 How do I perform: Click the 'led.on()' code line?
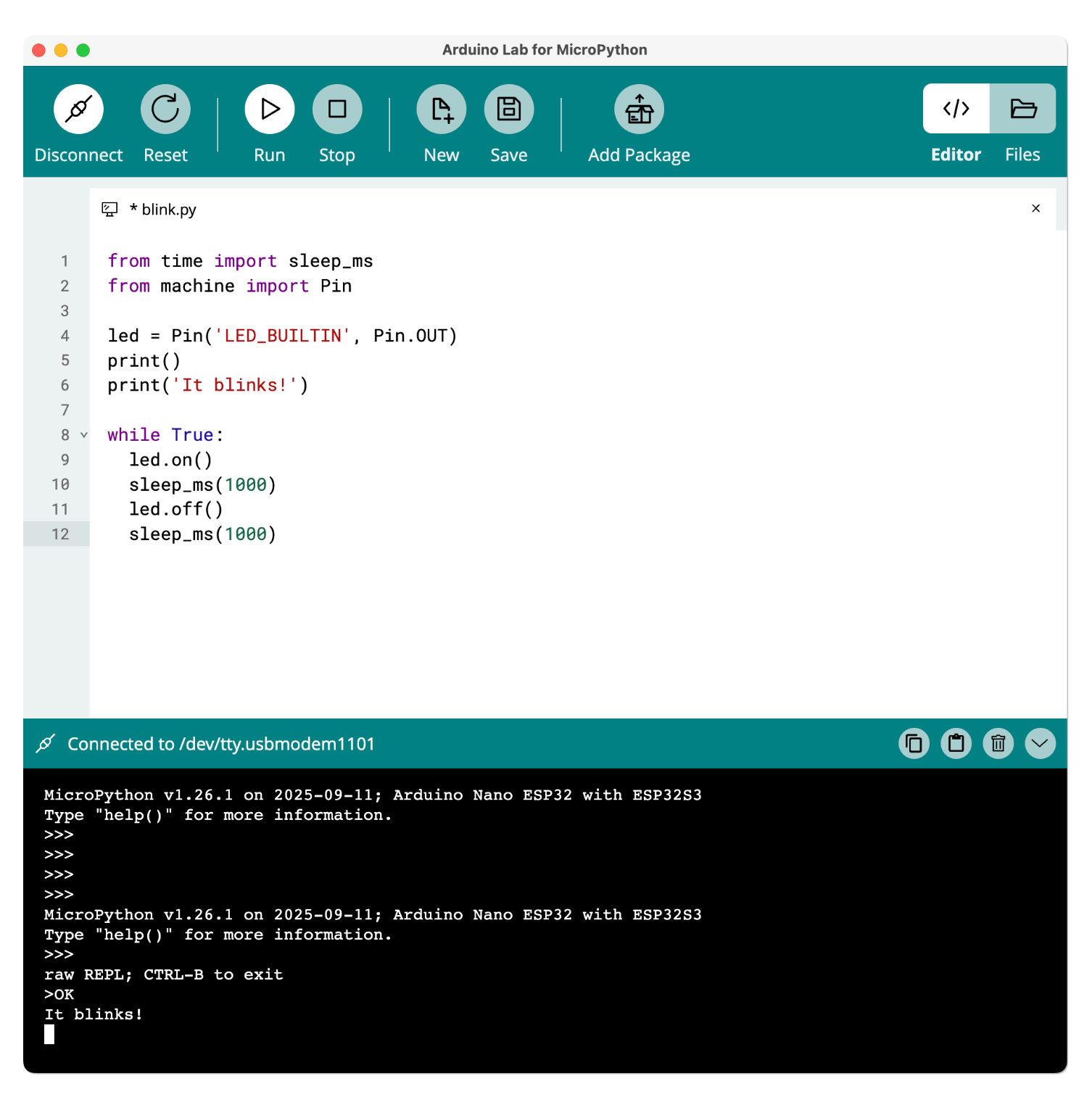[x=170, y=460]
